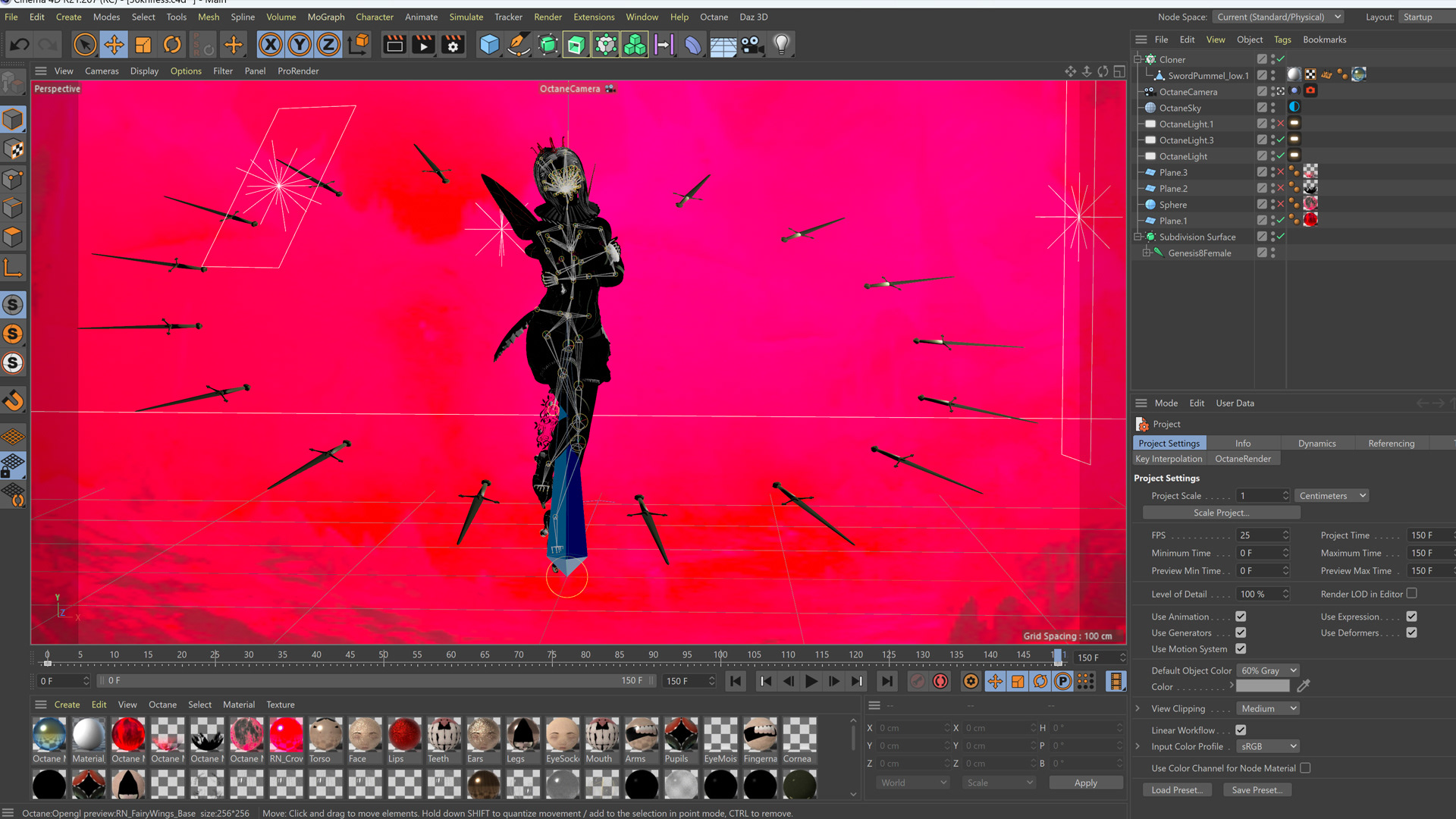1456x819 pixels.
Task: Toggle the X-axis lock icon
Action: [x=270, y=45]
